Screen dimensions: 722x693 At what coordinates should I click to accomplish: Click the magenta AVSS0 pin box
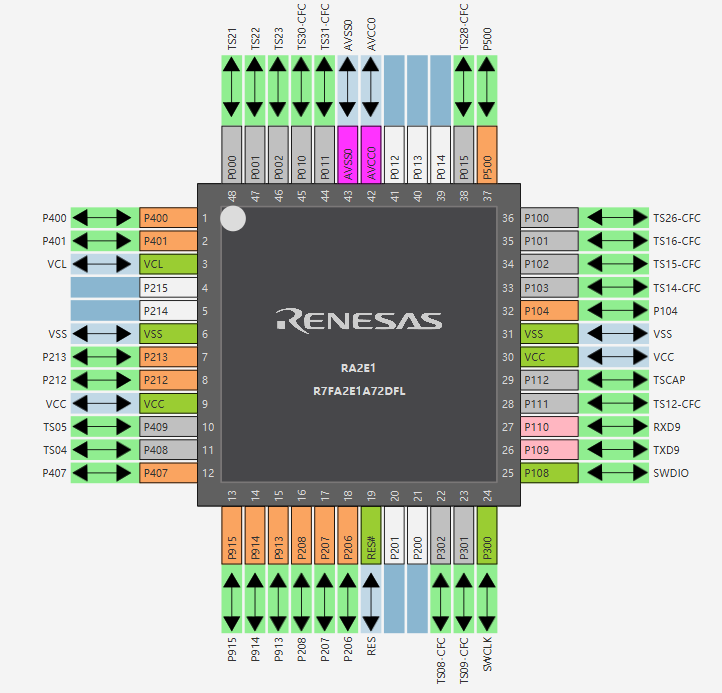[x=348, y=155]
